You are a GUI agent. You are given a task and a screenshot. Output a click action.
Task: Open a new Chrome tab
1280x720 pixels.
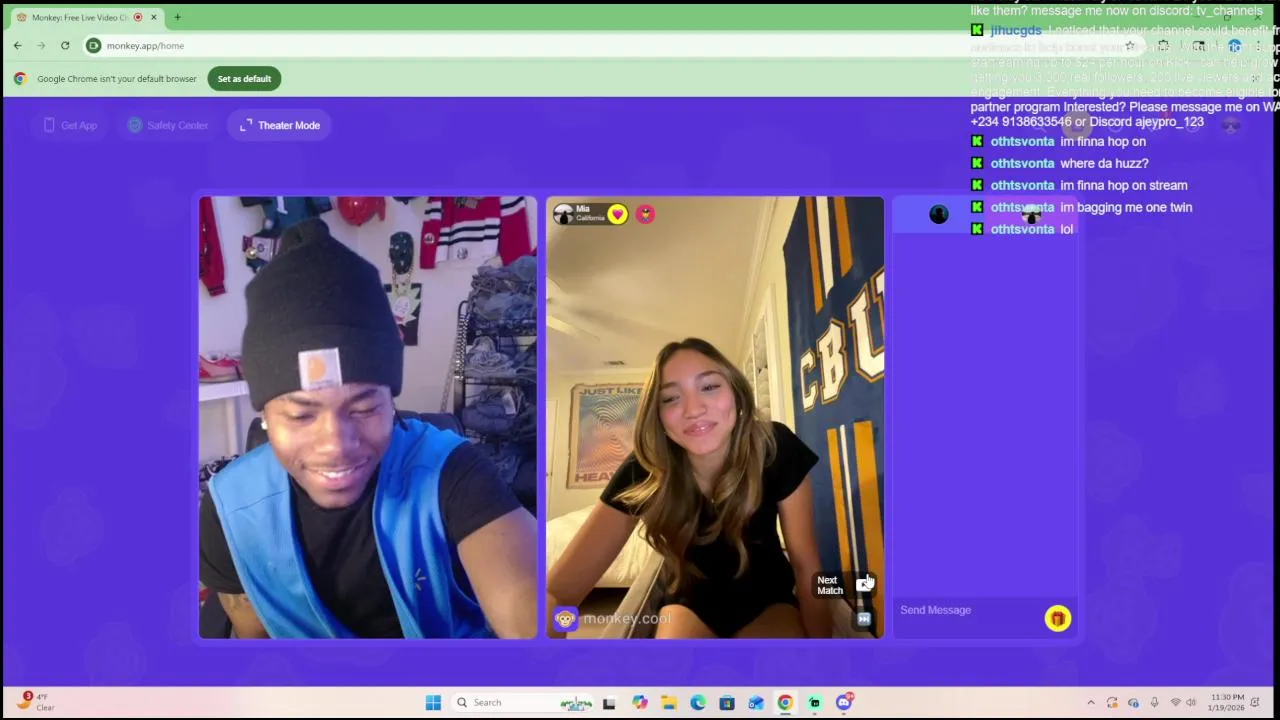(x=177, y=17)
